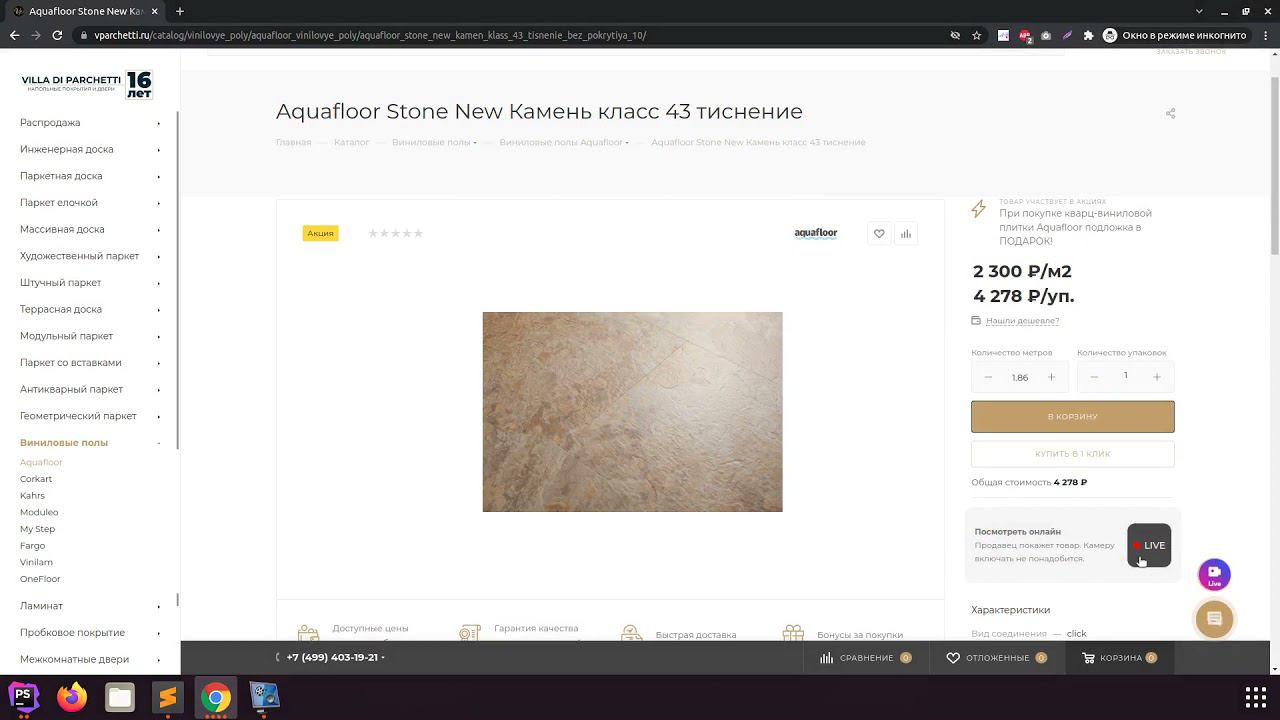1280x720 pixels.
Task: Bookmark this page with star icon
Action: (x=977, y=35)
